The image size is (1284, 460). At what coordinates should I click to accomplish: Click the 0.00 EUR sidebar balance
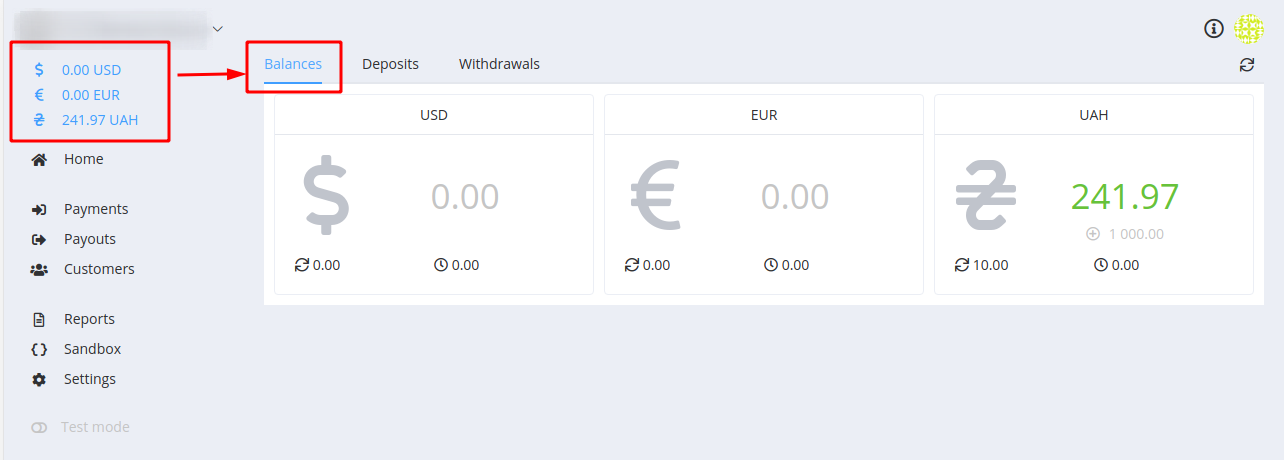(x=91, y=95)
